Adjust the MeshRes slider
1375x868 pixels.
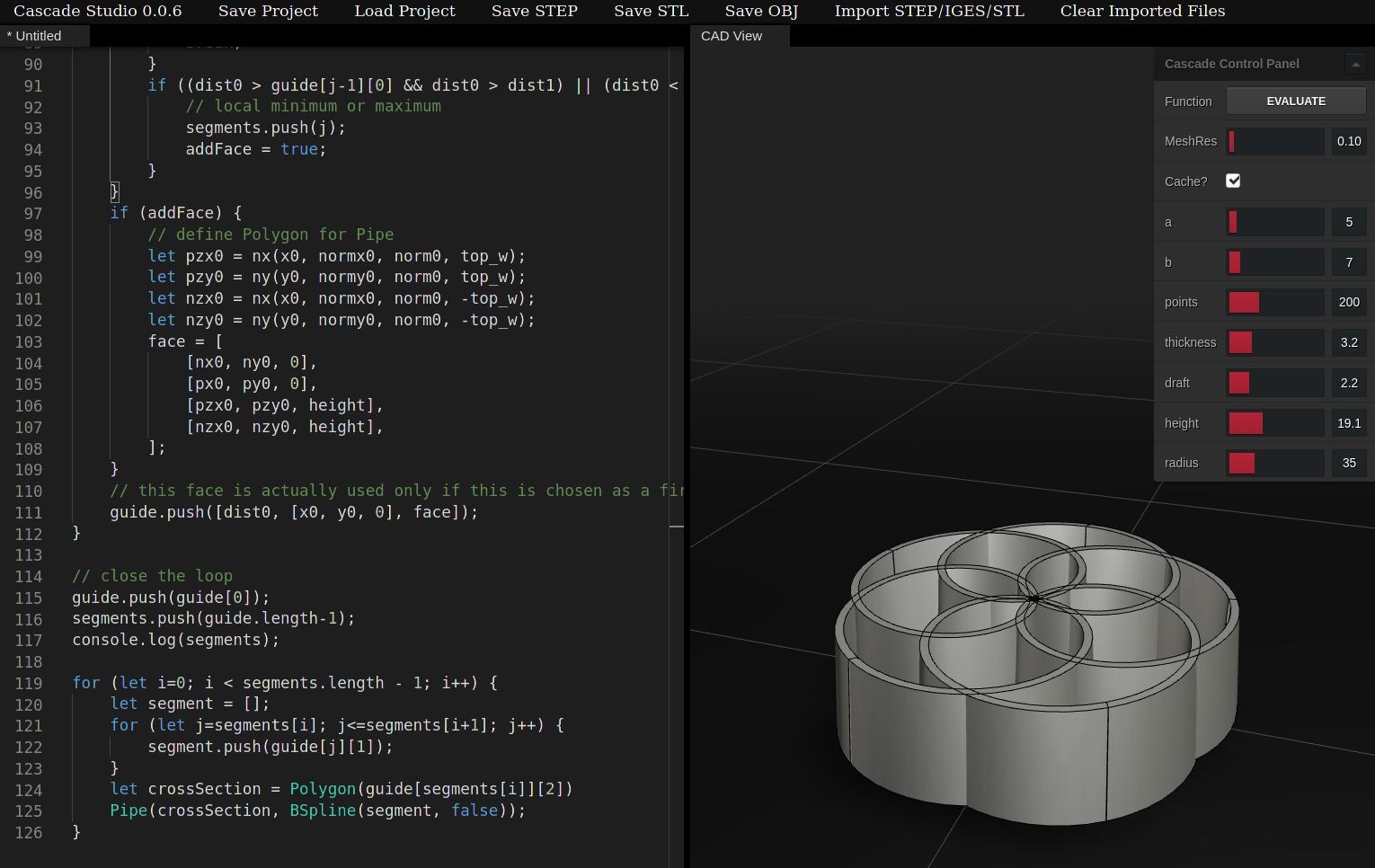click(1275, 141)
